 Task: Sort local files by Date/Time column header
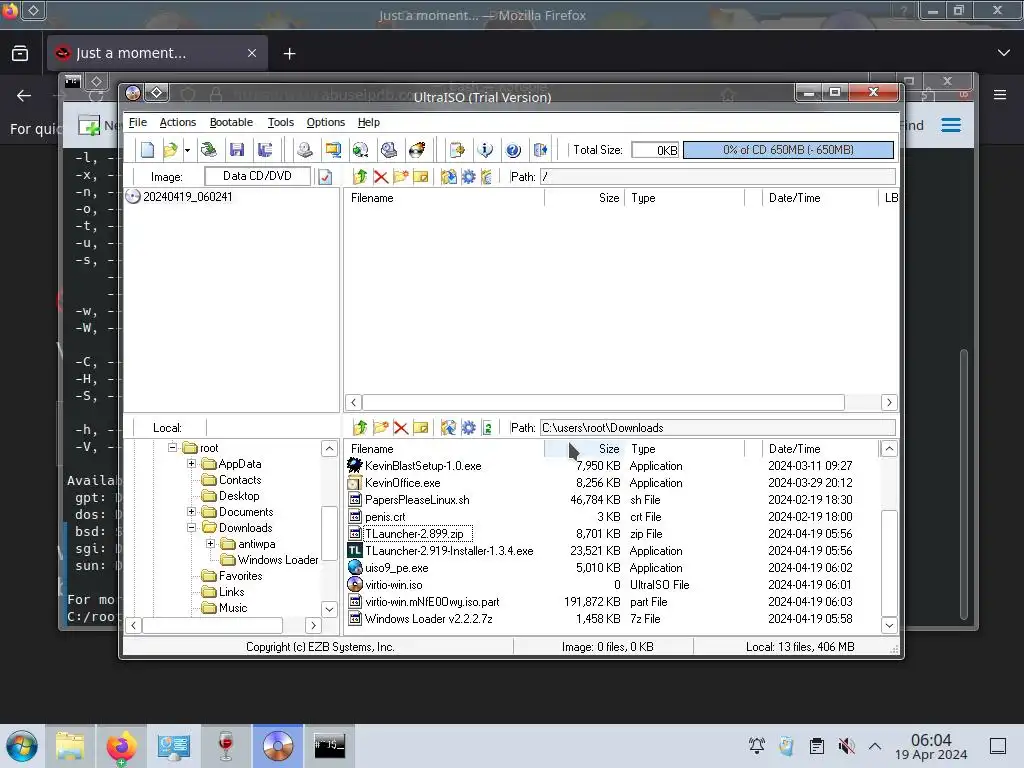tap(820, 449)
